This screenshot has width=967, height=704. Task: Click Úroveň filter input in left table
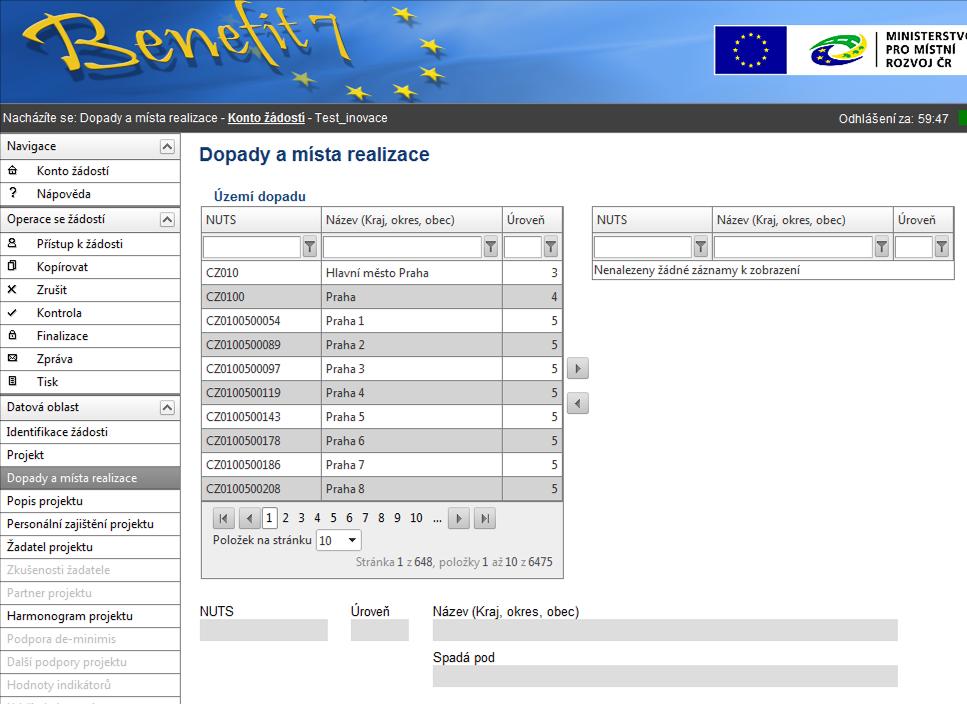click(x=523, y=247)
